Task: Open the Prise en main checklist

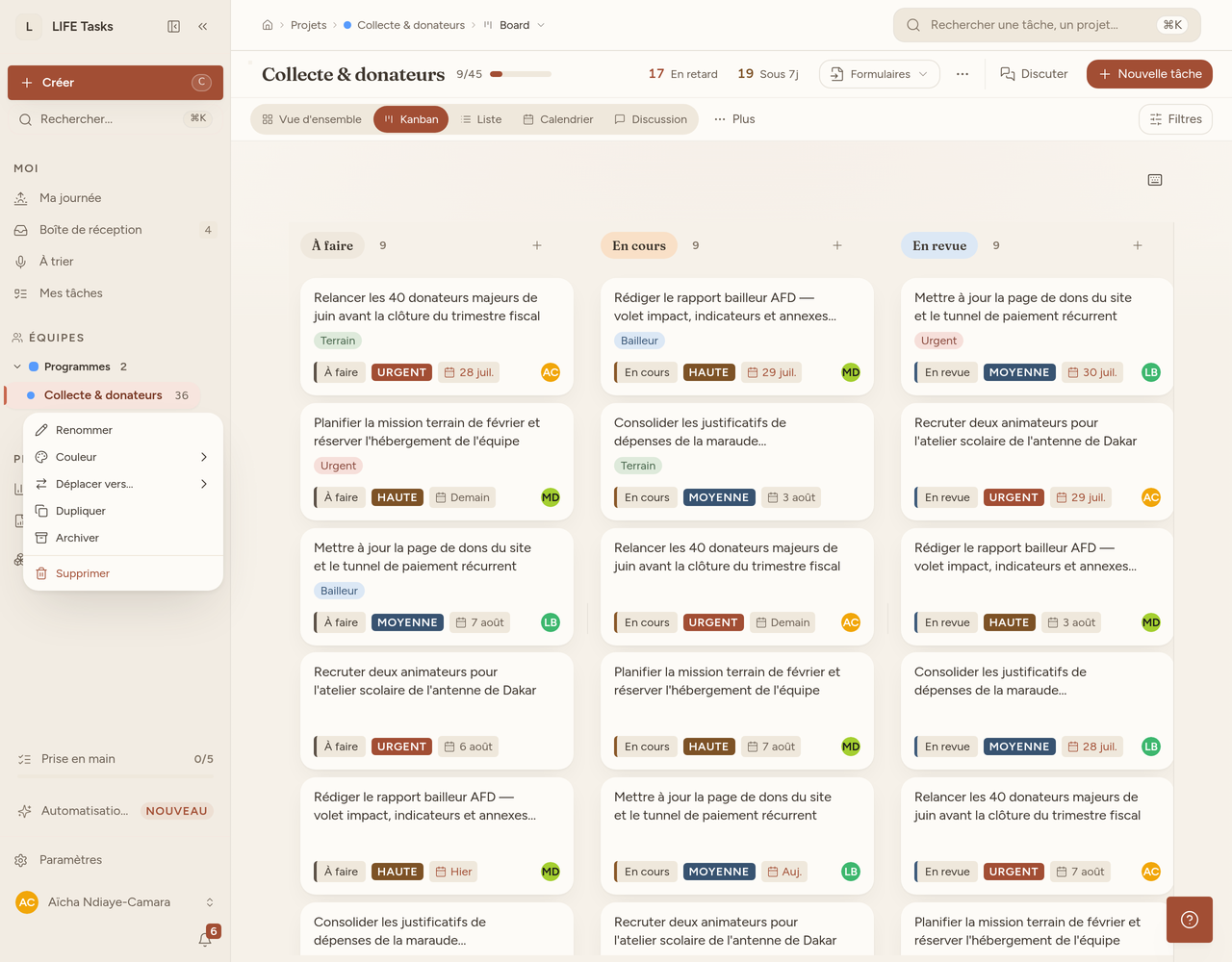Action: 115,759
